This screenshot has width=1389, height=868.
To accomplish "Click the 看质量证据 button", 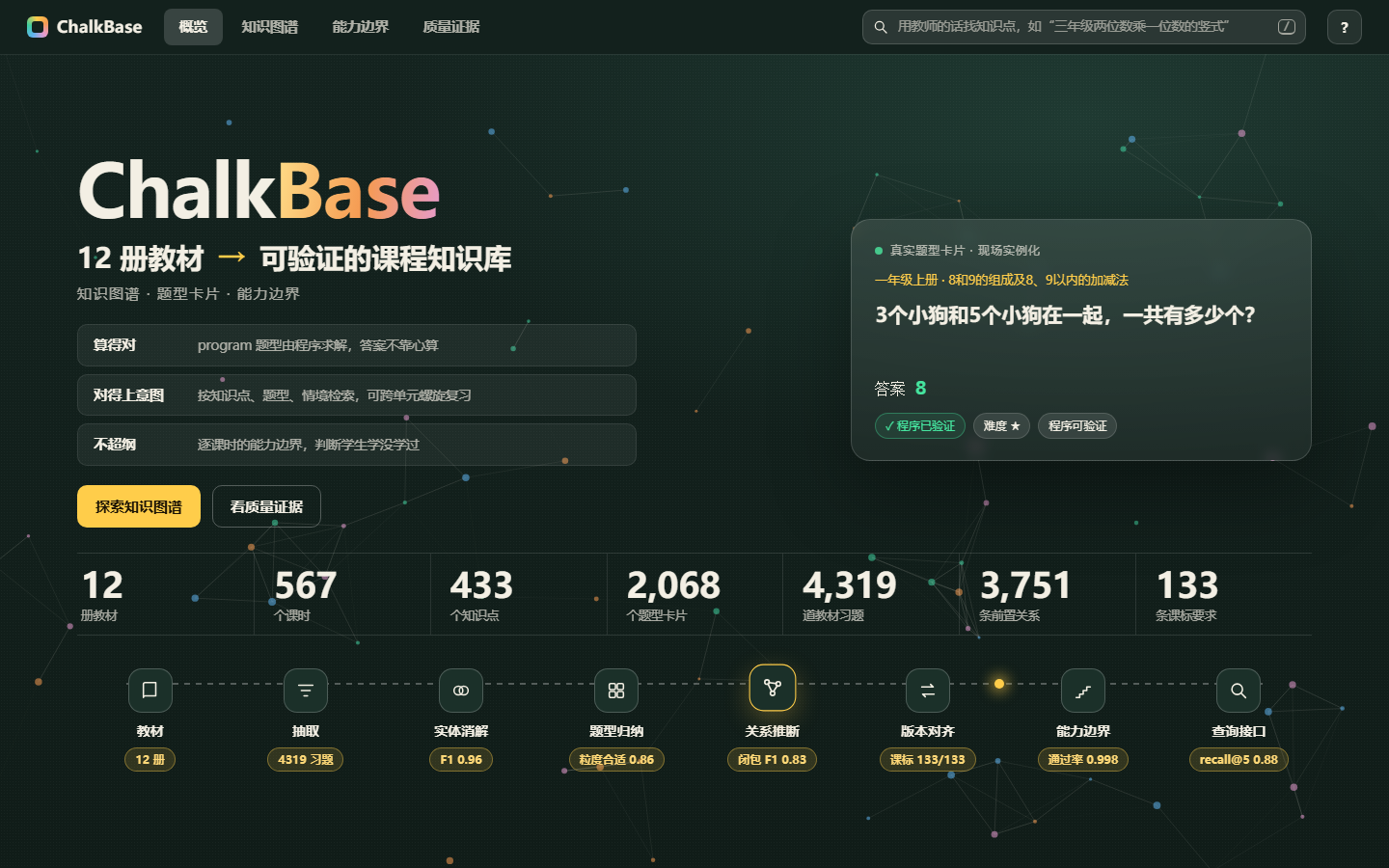I will (x=266, y=506).
